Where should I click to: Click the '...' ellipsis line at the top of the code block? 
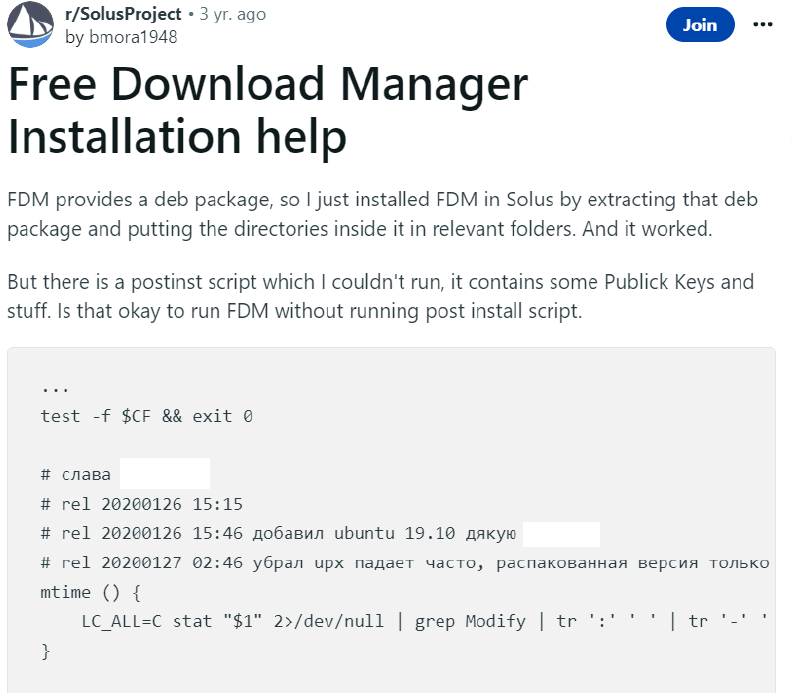[55, 389]
